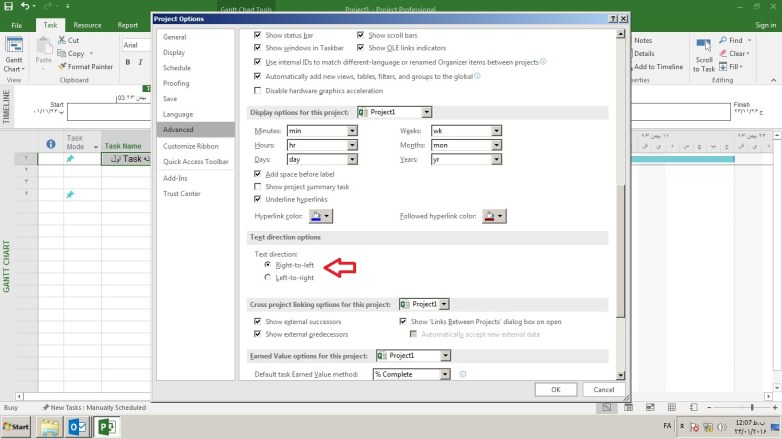The height and width of the screenshot is (439, 782).
Task: Click the Cut scissors icon
Action: coord(61,40)
